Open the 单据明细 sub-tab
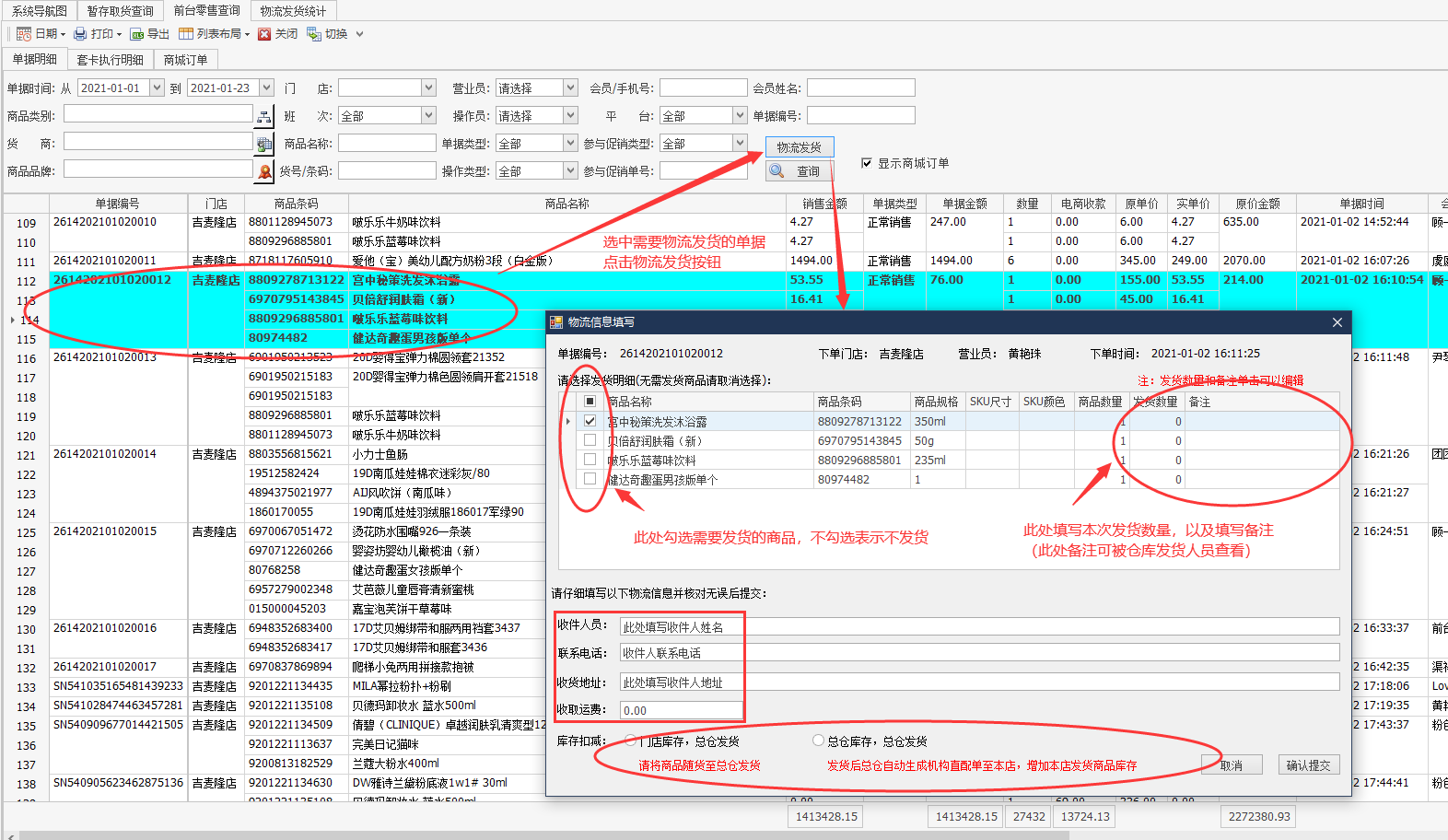Viewport: 1448px width, 840px height. click(34, 59)
